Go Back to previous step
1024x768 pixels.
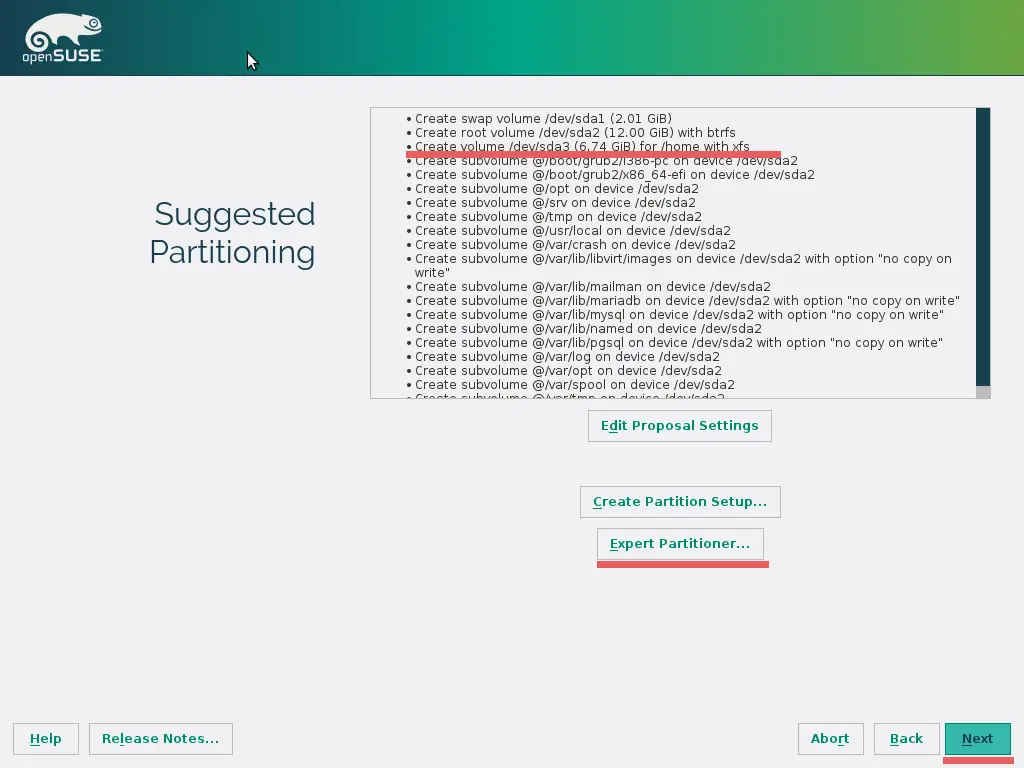click(906, 739)
